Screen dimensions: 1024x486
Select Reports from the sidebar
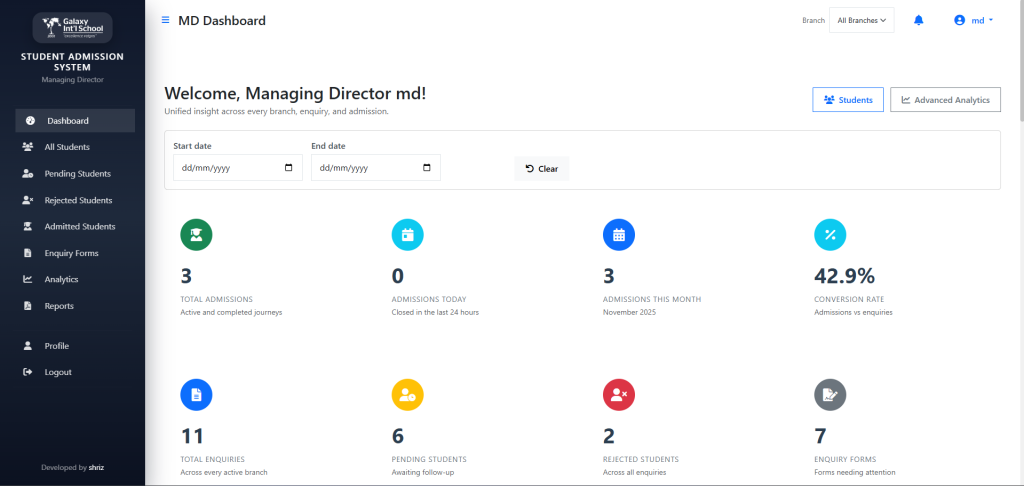point(59,306)
